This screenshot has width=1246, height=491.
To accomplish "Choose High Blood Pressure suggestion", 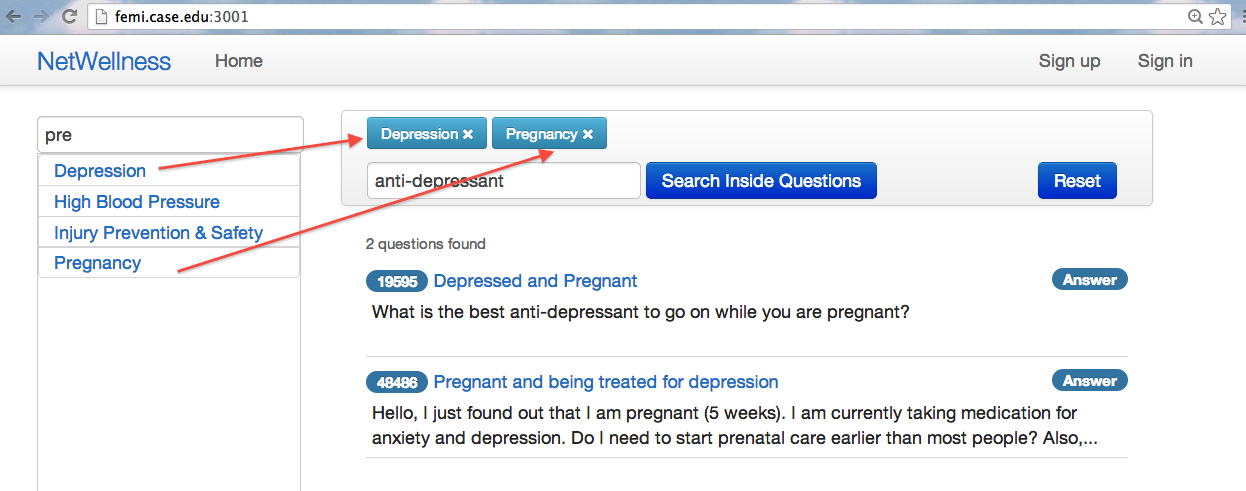I will pos(137,202).
